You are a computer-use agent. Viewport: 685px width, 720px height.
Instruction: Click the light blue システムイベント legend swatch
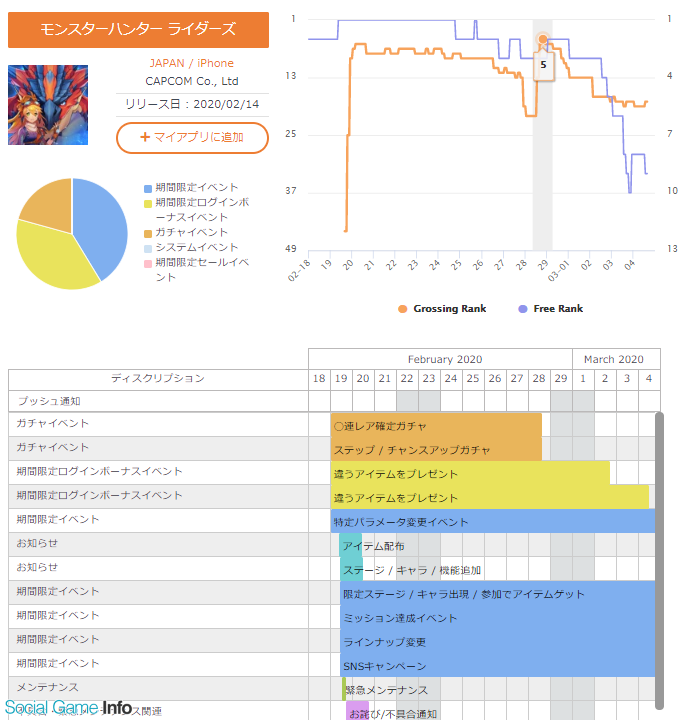click(x=148, y=249)
